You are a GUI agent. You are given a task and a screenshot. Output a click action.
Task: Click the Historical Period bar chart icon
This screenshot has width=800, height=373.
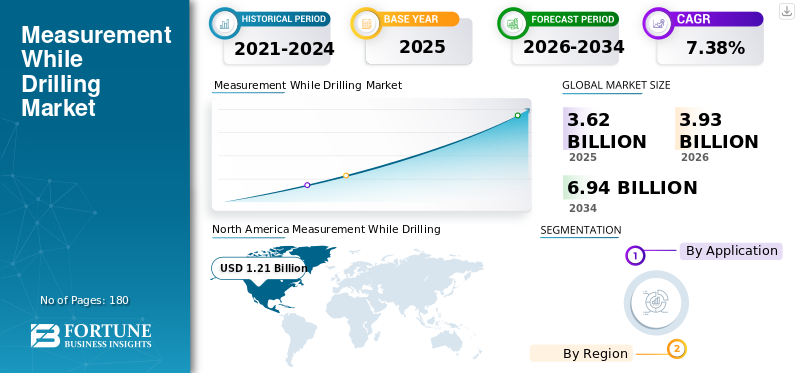(224, 23)
